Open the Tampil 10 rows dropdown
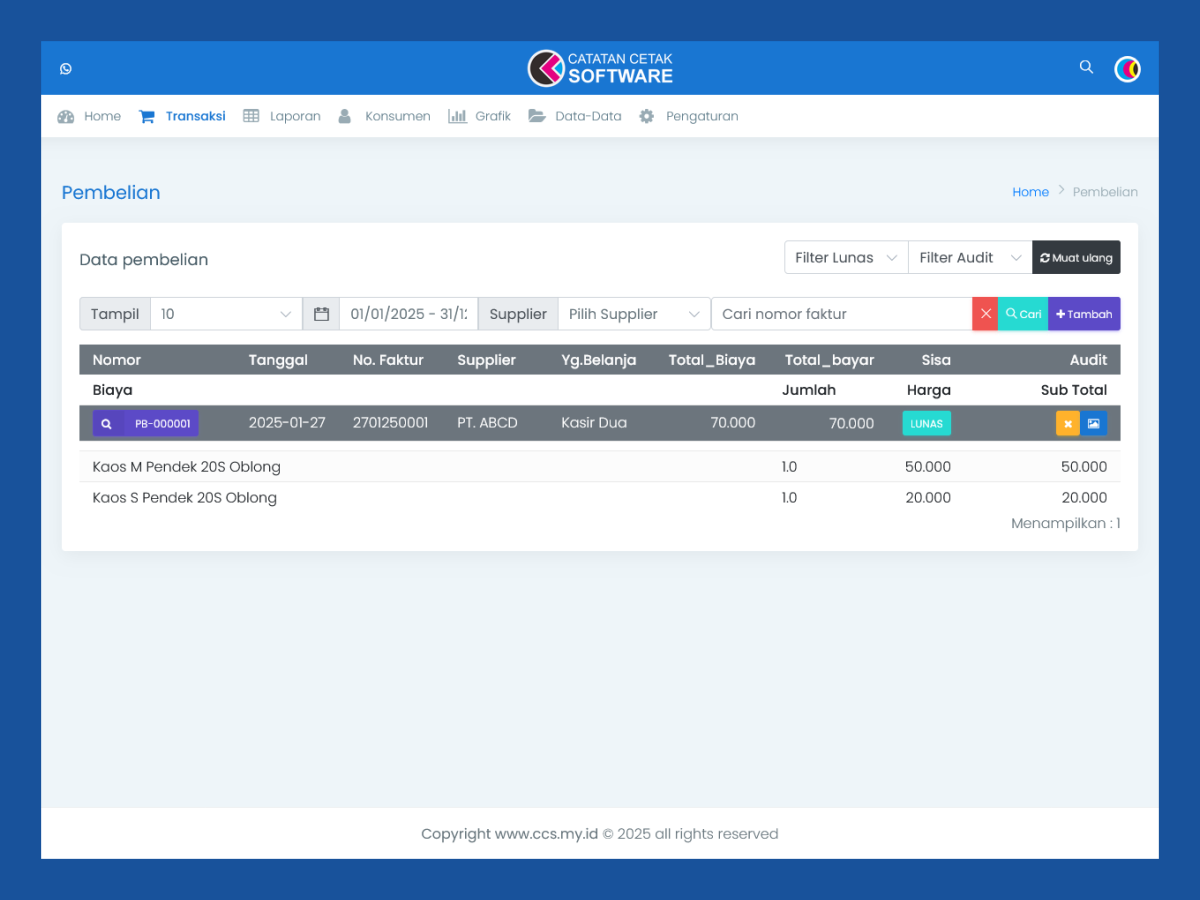Viewport: 1200px width, 900px height. [226, 314]
